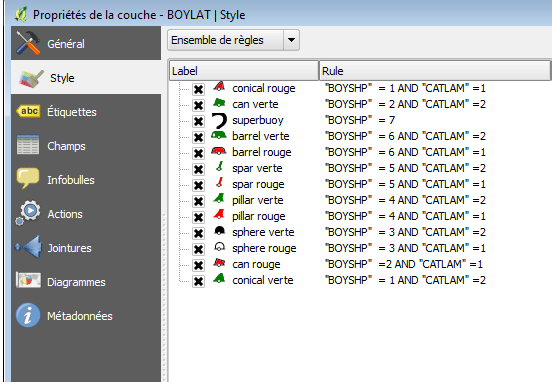Viewport: 552px width, 382px height.
Task: Toggle the spar verte rule checkbox
Action: [198, 169]
